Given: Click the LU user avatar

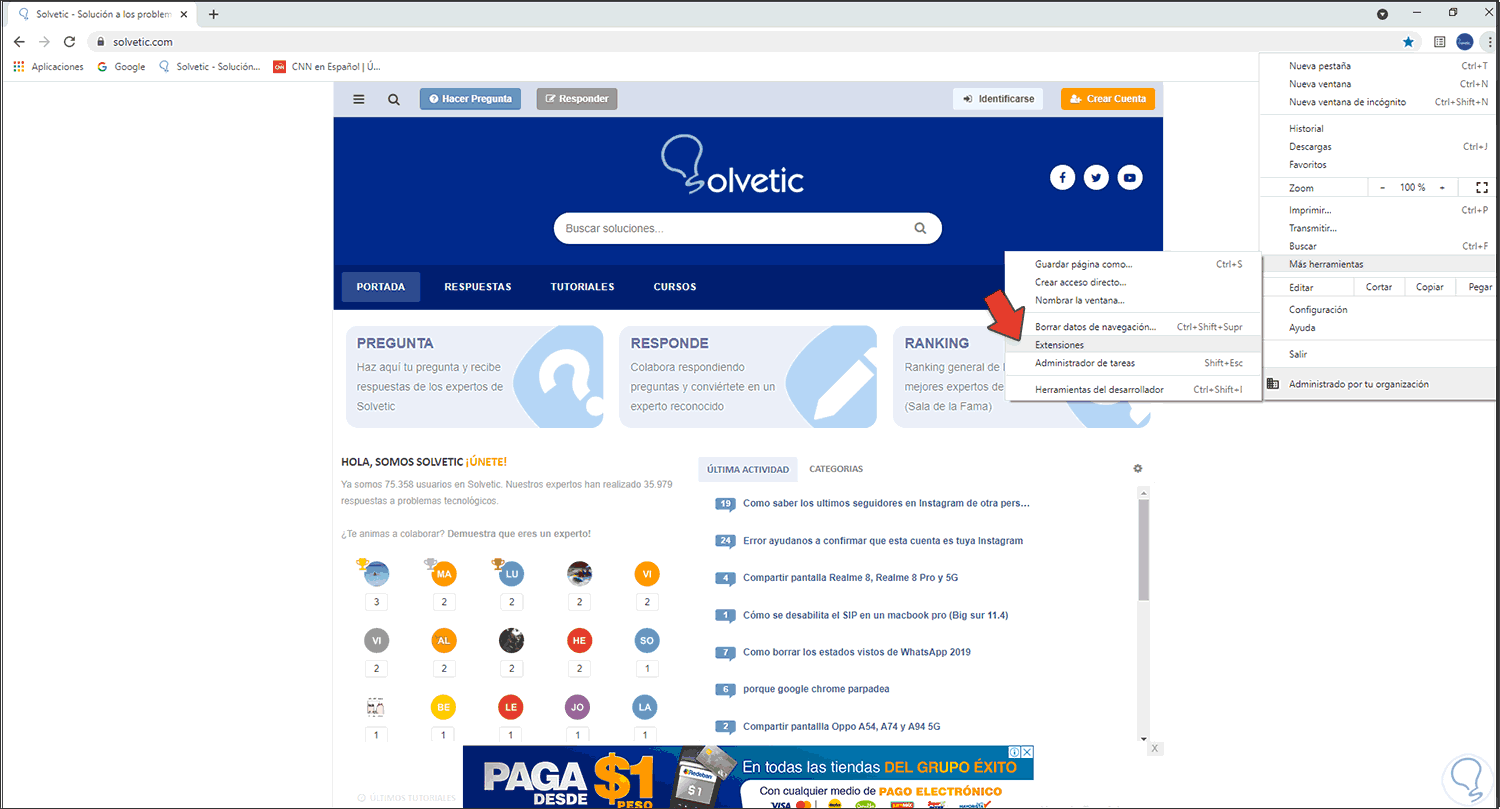Looking at the screenshot, I should [x=511, y=574].
